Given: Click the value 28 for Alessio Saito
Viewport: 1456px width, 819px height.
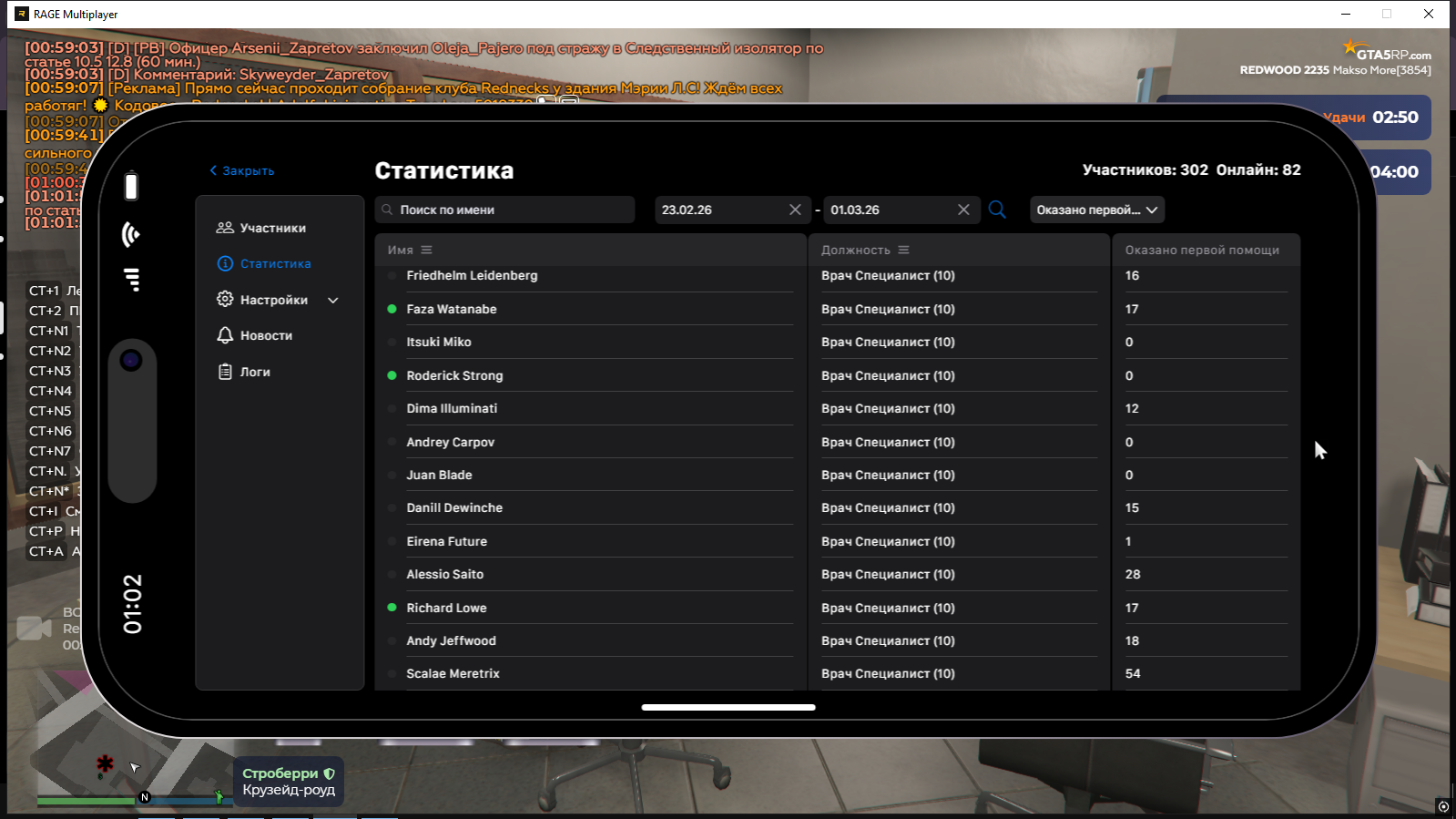Looking at the screenshot, I should 1133,574.
